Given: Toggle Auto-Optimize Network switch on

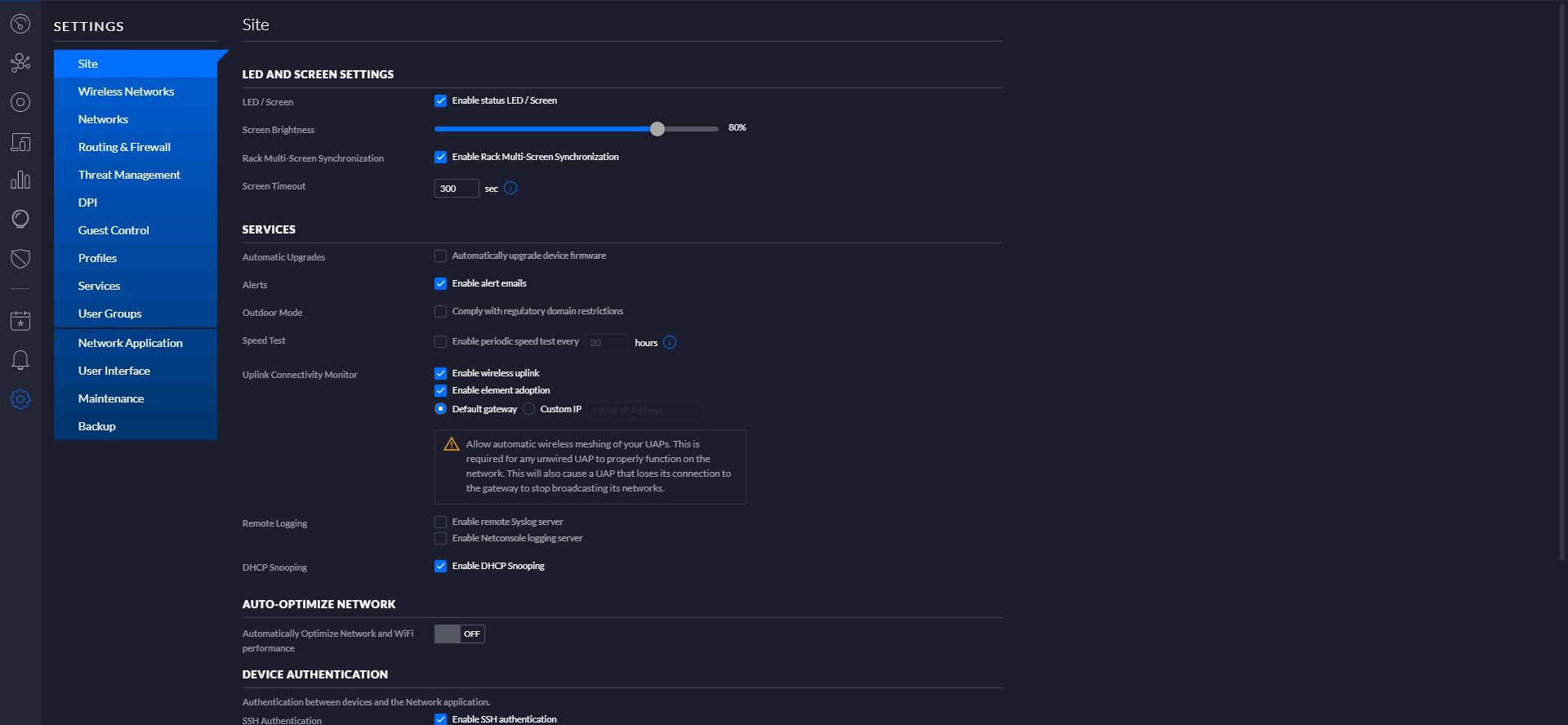Looking at the screenshot, I should [460, 634].
